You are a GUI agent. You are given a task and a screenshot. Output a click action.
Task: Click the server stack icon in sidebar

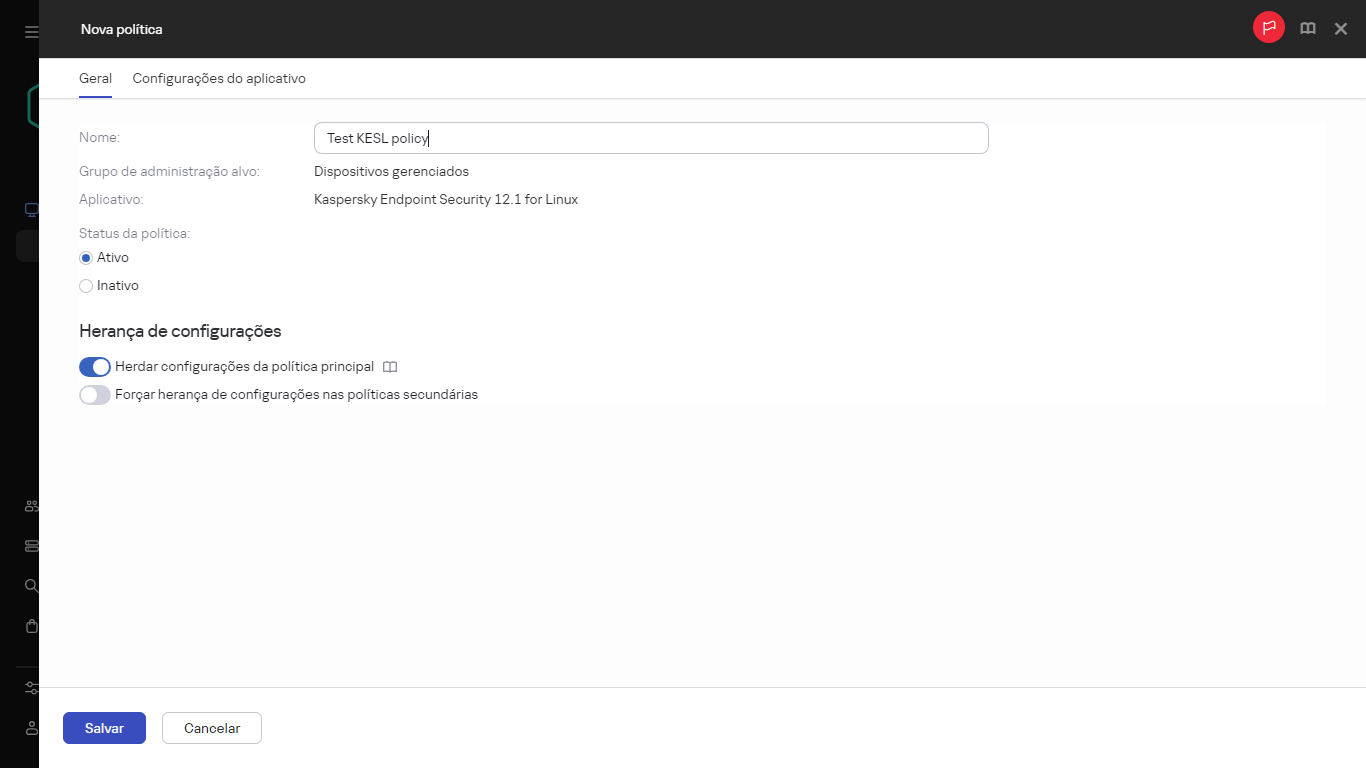(x=31, y=546)
